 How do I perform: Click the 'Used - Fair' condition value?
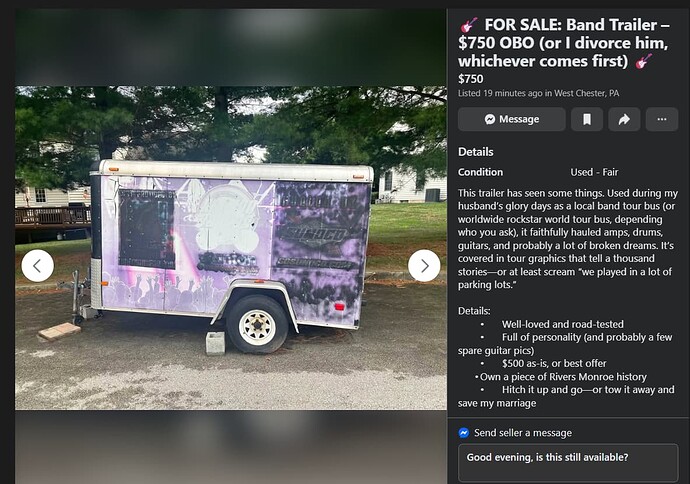point(594,172)
